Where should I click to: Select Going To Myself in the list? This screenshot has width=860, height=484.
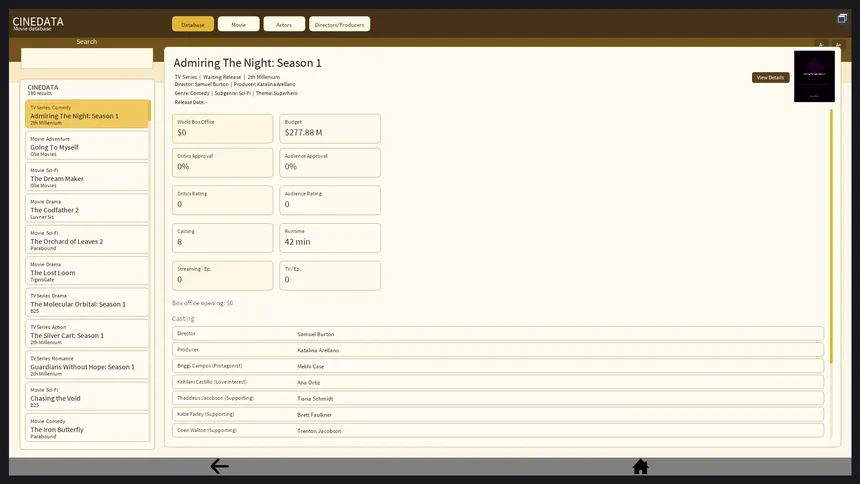87,145
